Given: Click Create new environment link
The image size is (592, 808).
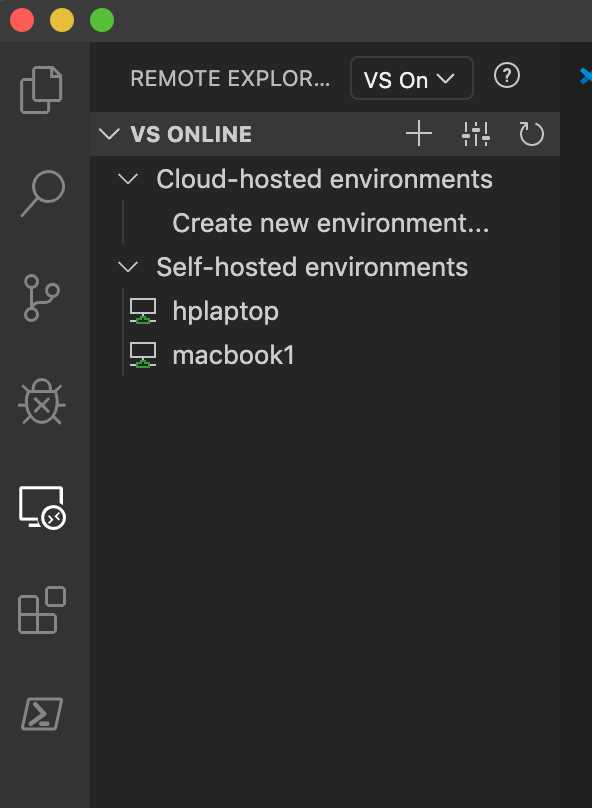Looking at the screenshot, I should pyautogui.click(x=330, y=223).
